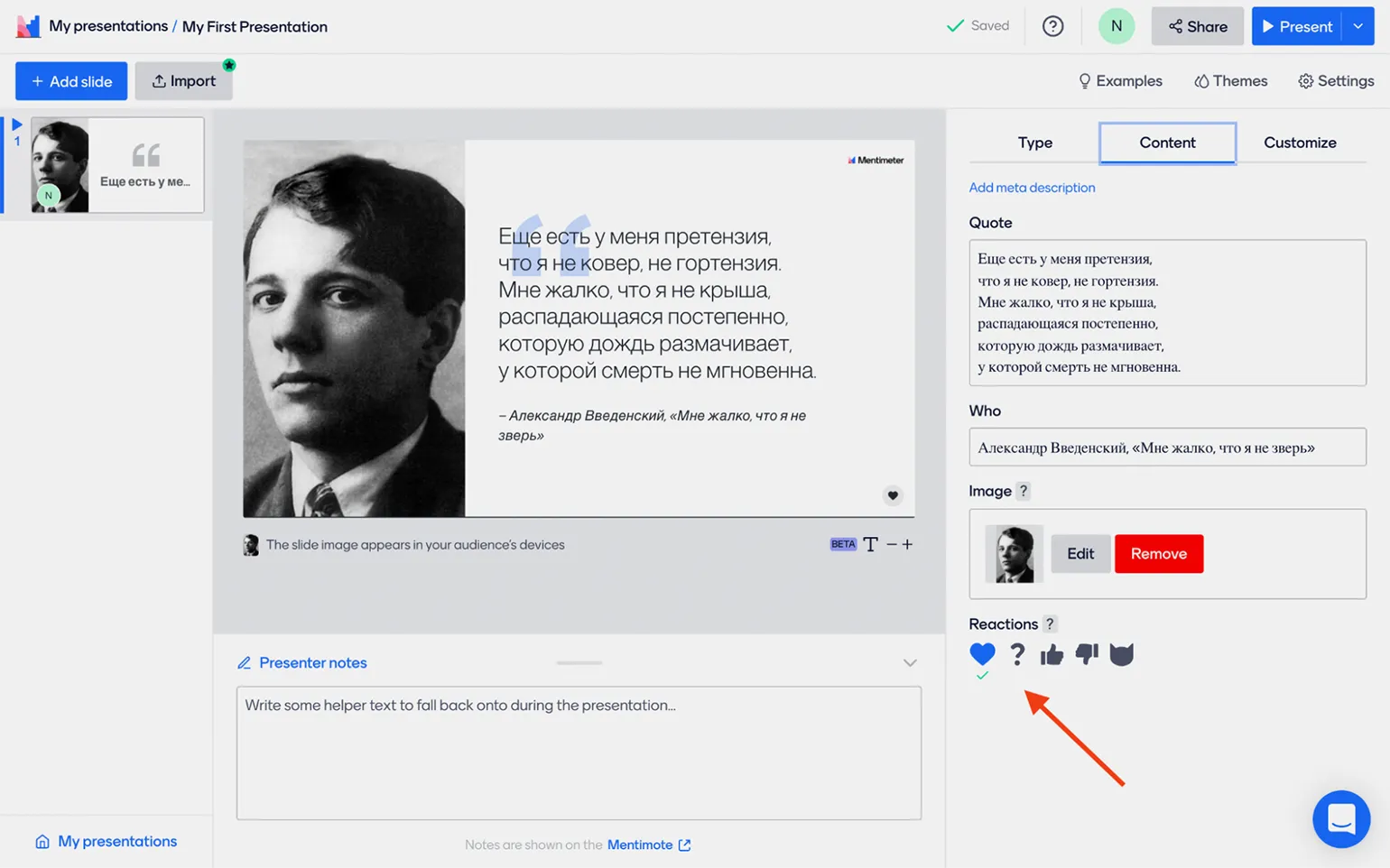Image resolution: width=1390 pixels, height=868 pixels.
Task: Open the Present dropdown arrow
Action: [x=1358, y=26]
